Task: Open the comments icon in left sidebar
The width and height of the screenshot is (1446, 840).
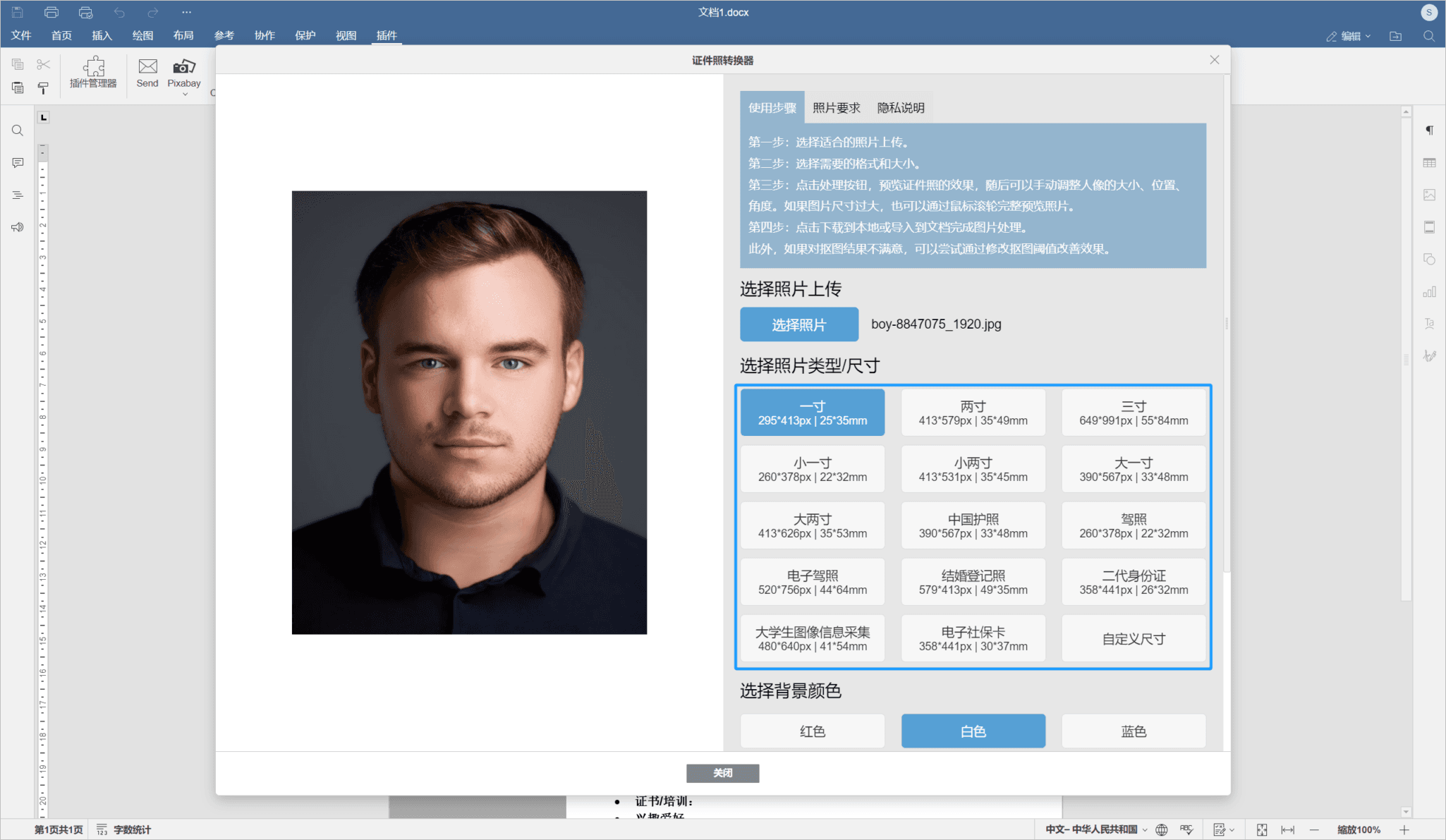Action: pyautogui.click(x=17, y=162)
